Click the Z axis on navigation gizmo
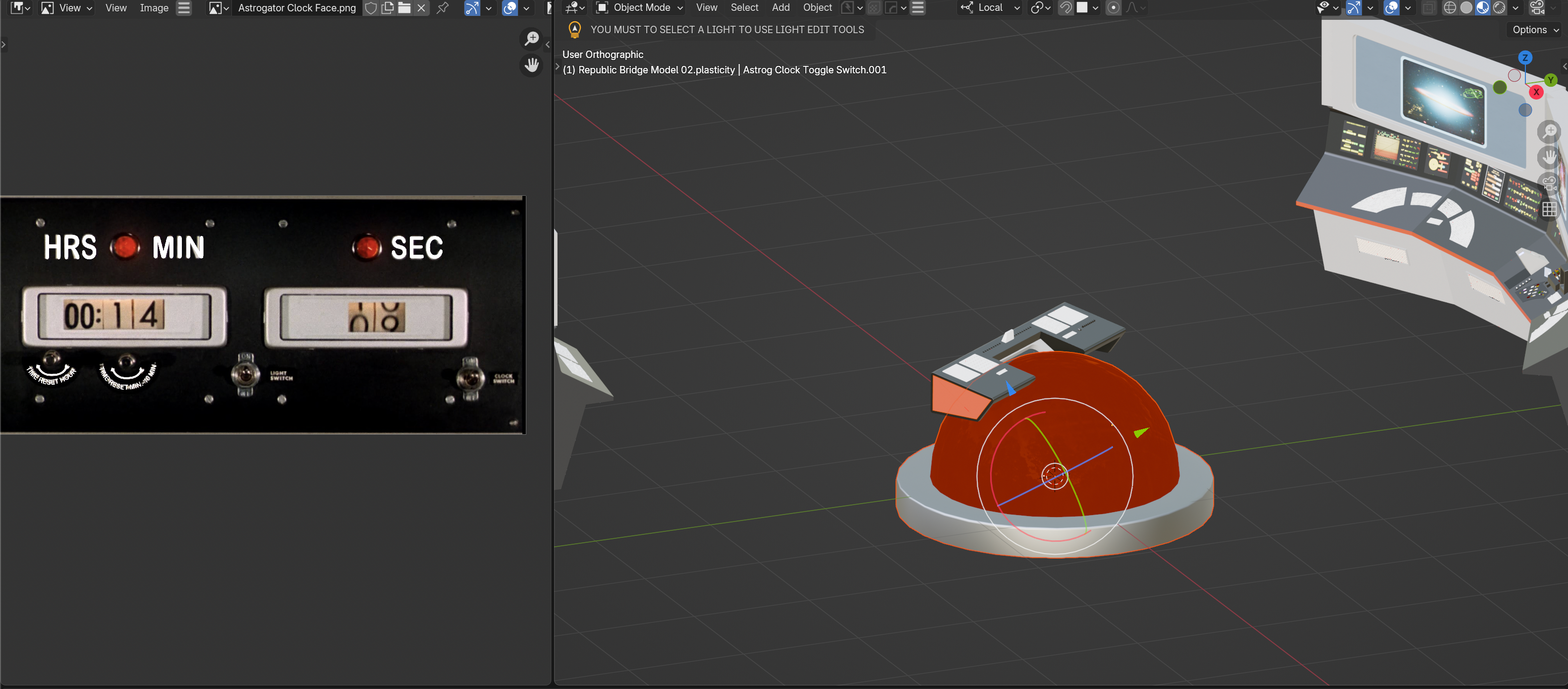Screen dimensions: 1568x689 (1525, 57)
